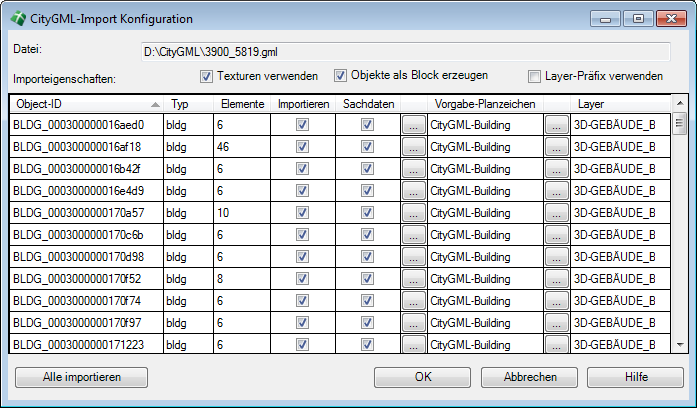Click Planzeichen ellipsis button for BLDG_000300000016b42f
This screenshot has height=408, width=698.
click(414, 169)
